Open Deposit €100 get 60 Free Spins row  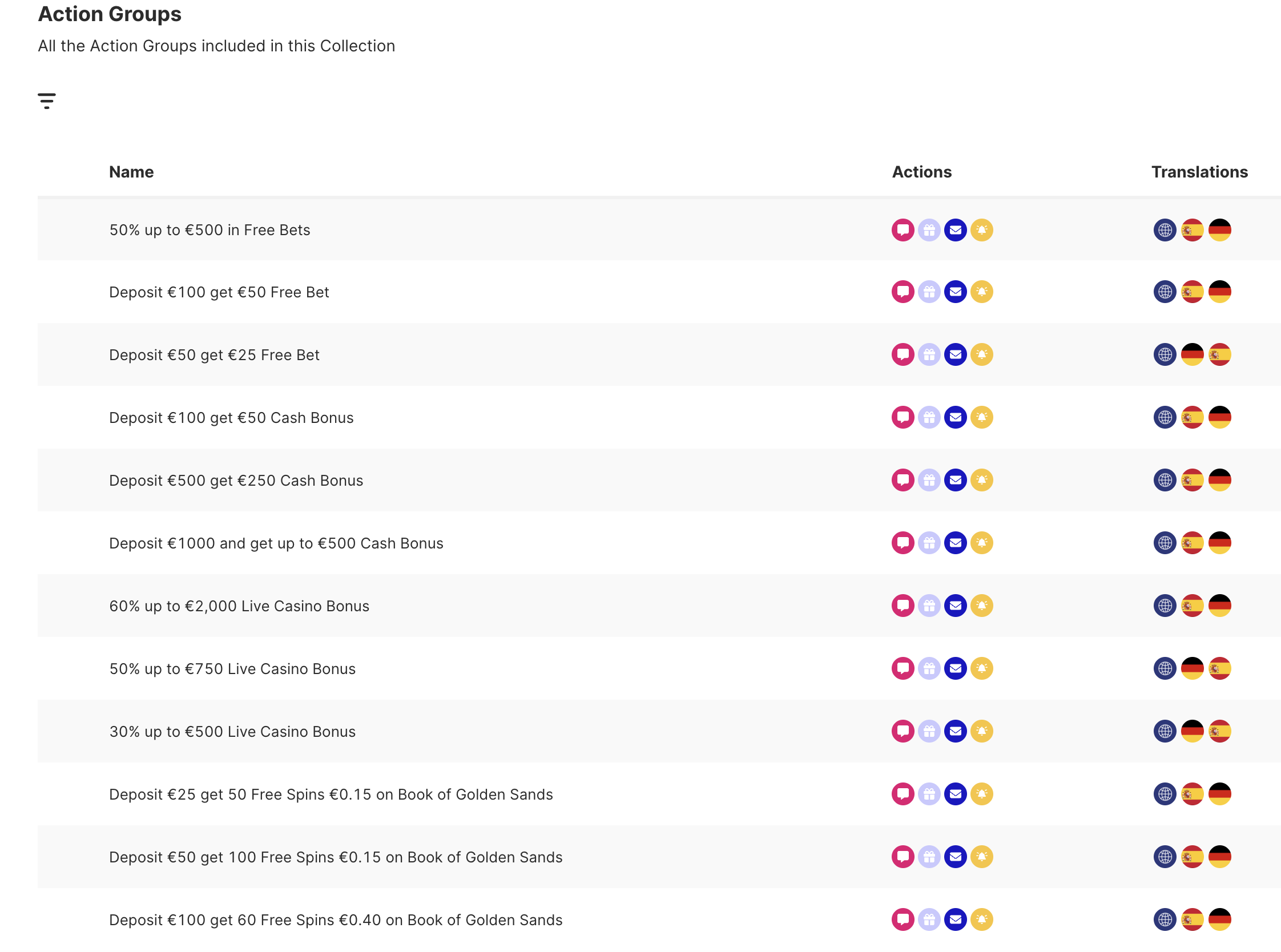click(x=335, y=920)
